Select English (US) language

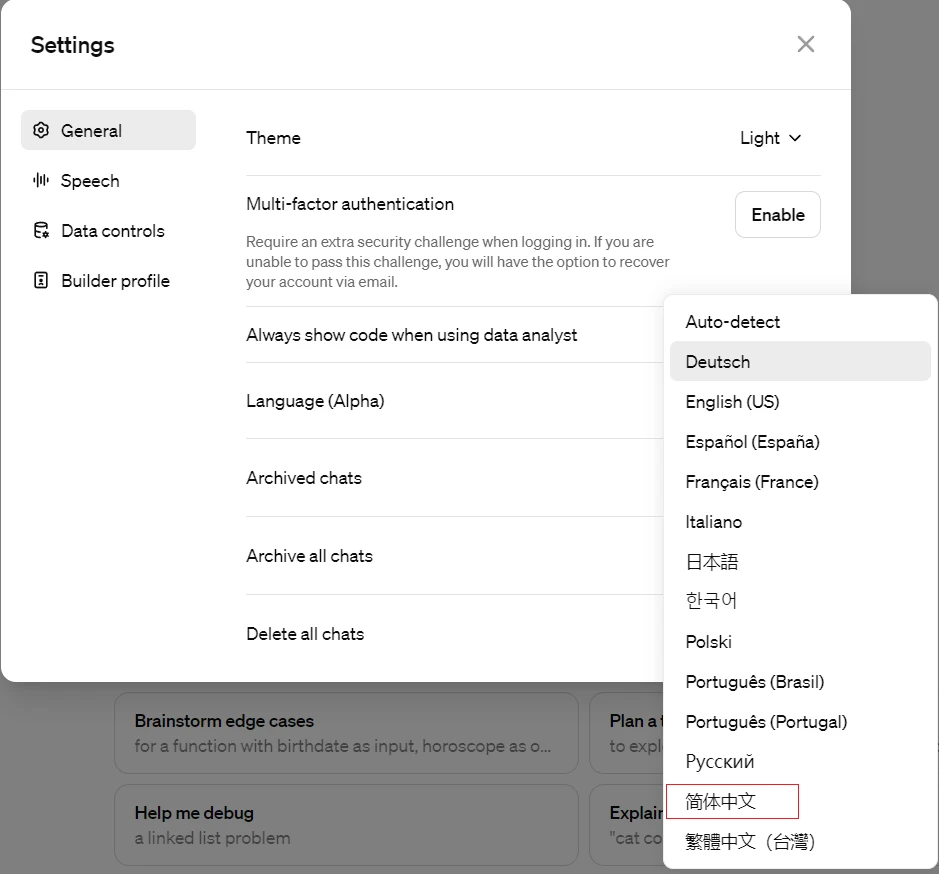pos(799,401)
